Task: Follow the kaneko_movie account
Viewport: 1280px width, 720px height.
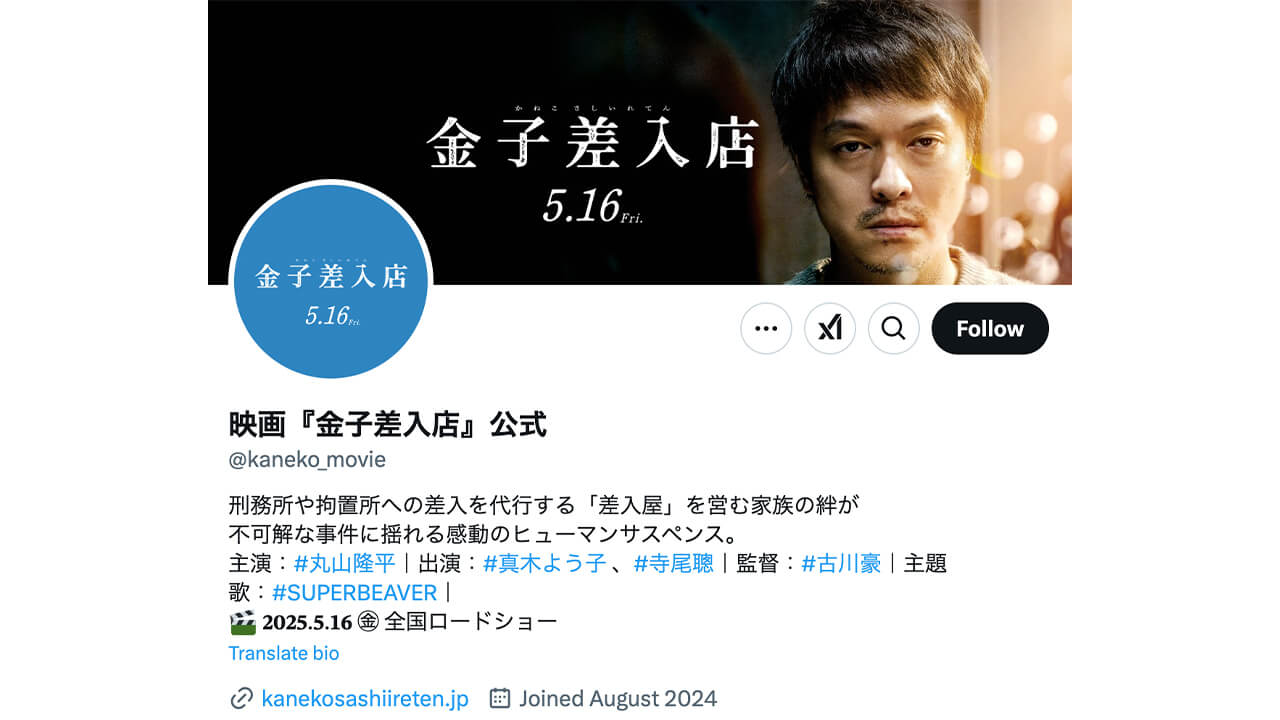Action: [990, 328]
